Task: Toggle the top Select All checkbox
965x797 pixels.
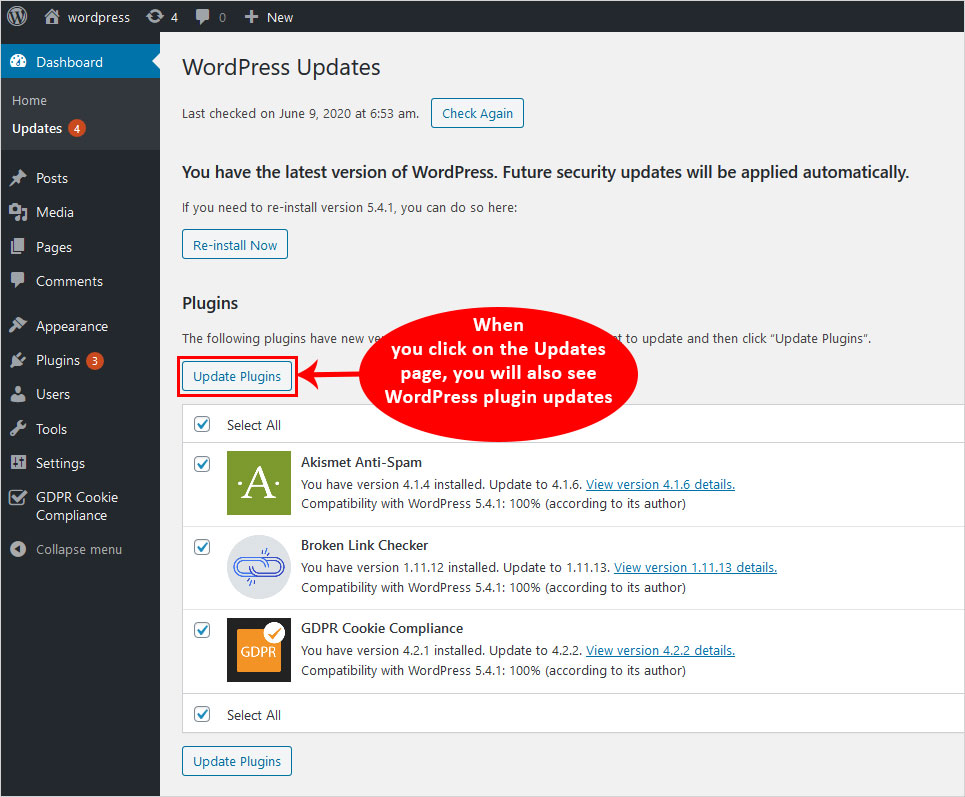Action: coord(203,424)
